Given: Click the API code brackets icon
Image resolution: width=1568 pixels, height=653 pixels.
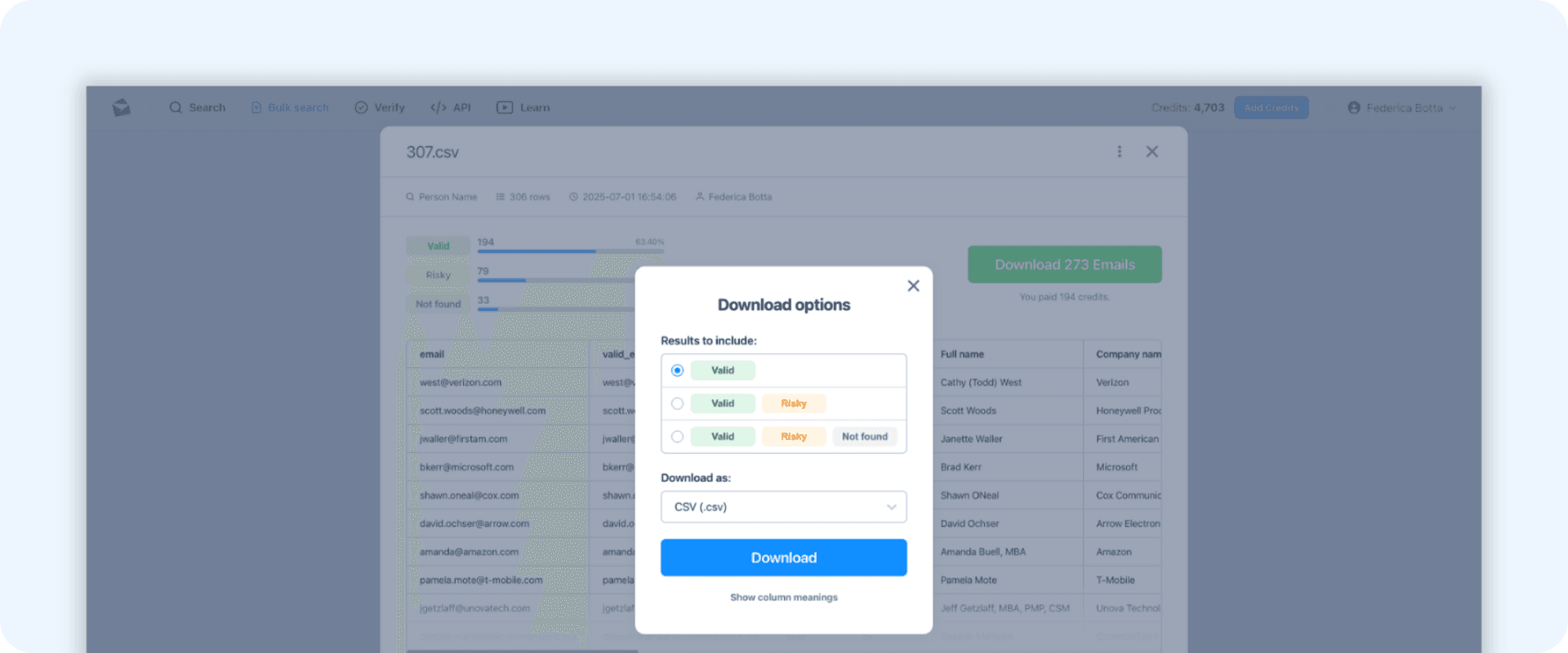Looking at the screenshot, I should tap(439, 108).
